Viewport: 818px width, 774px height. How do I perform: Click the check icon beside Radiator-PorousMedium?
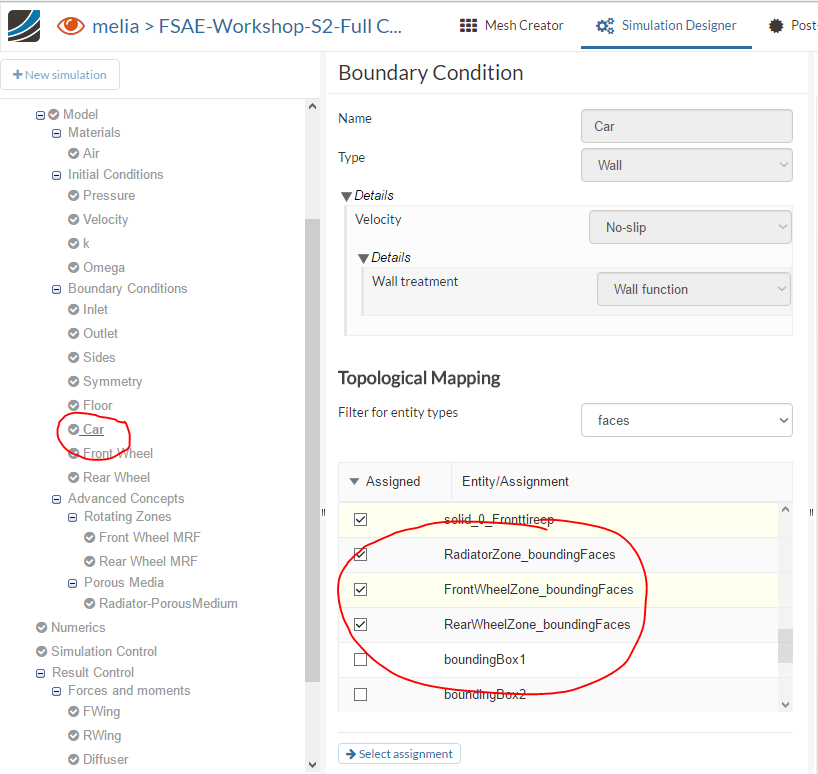[x=89, y=604]
